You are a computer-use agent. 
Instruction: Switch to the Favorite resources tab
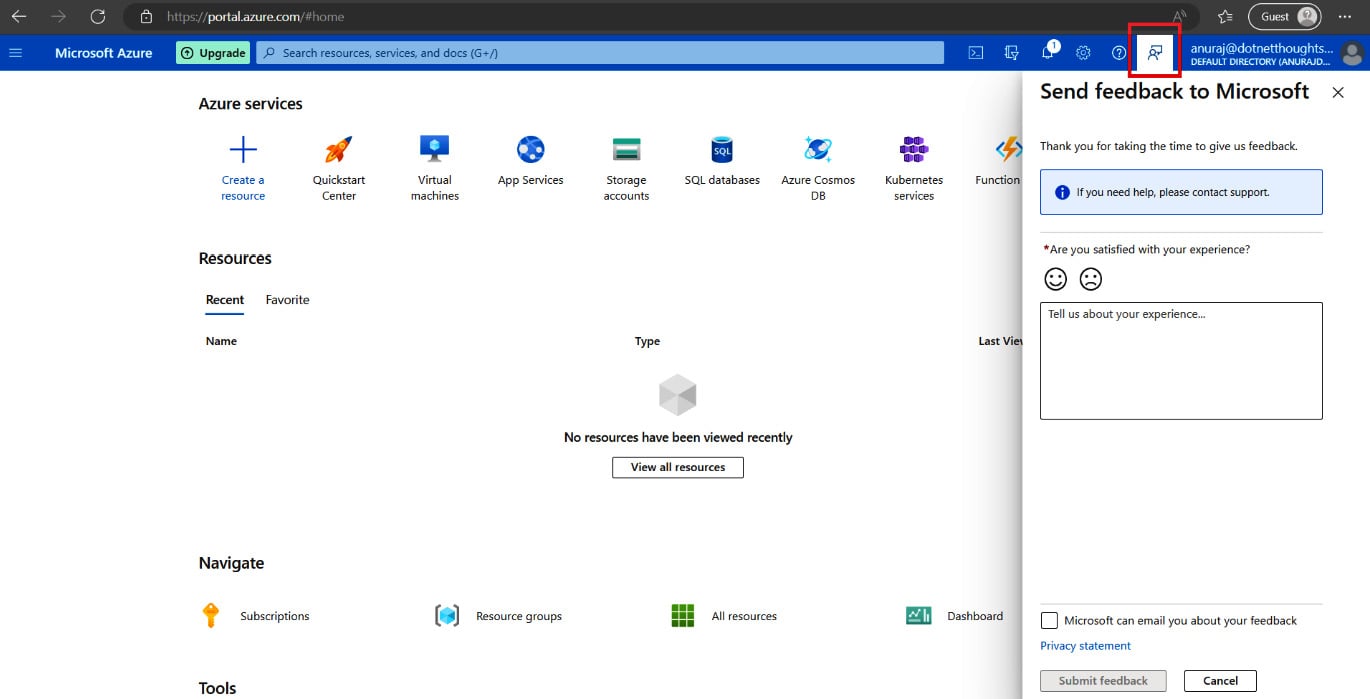point(288,300)
